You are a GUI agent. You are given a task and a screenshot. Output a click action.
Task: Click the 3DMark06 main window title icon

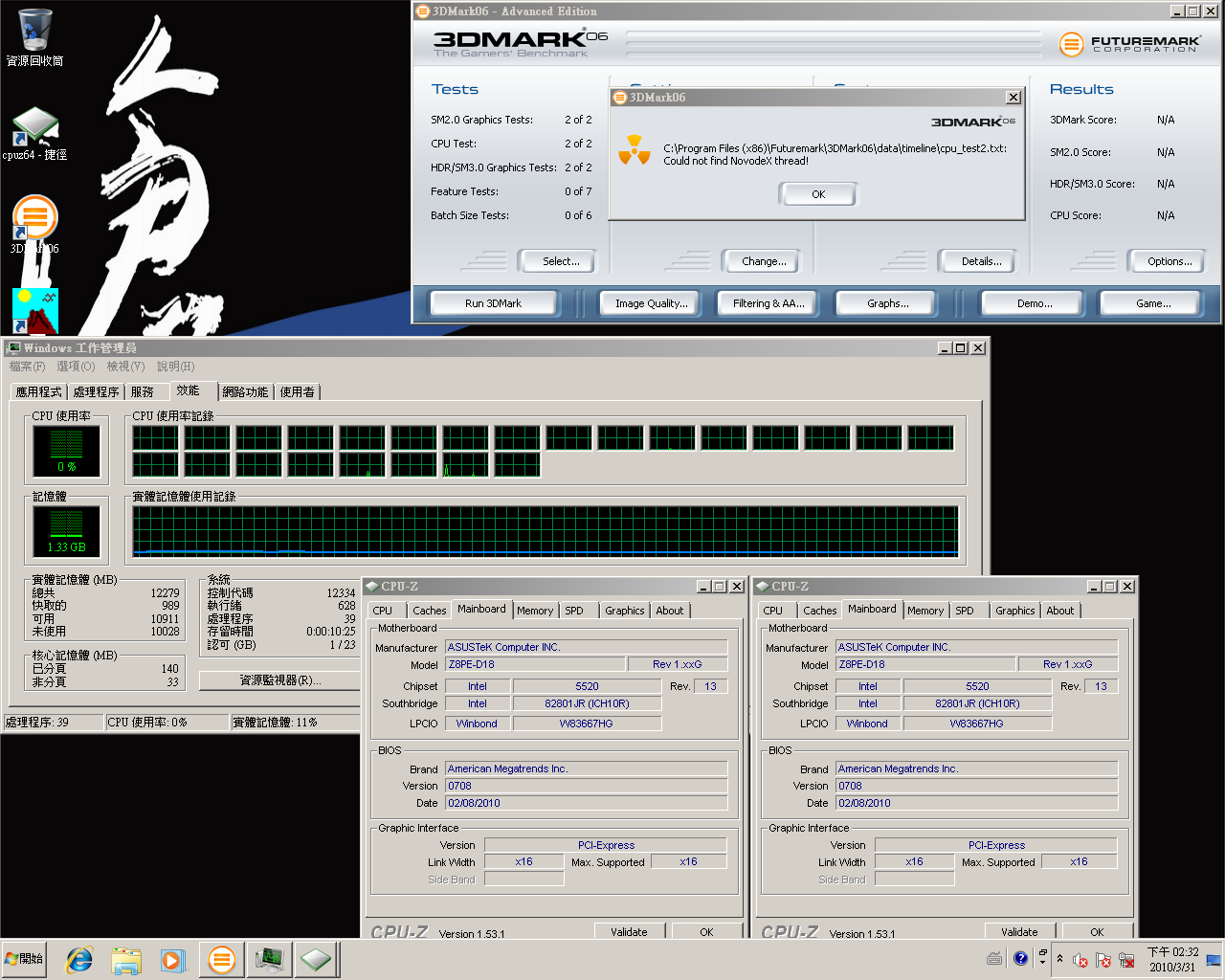(x=423, y=11)
